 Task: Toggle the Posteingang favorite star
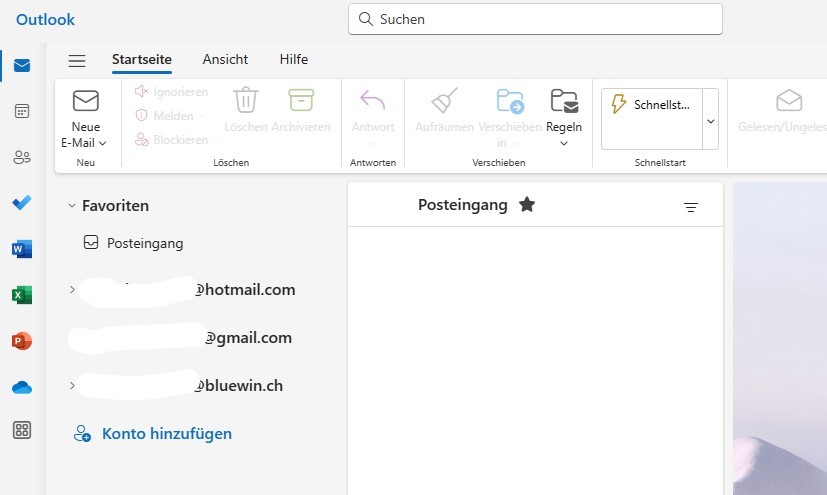click(x=527, y=205)
